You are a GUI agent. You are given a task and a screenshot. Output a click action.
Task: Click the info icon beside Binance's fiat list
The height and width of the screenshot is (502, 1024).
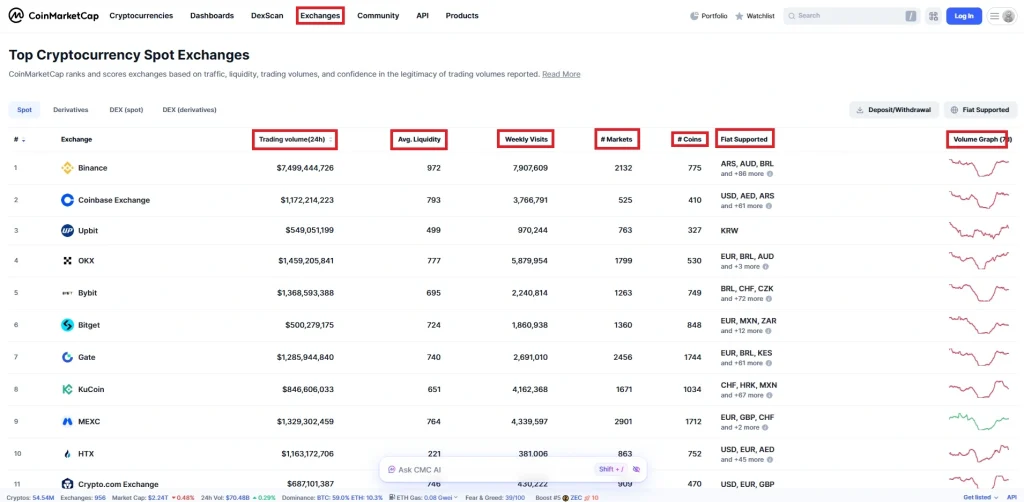click(770, 174)
